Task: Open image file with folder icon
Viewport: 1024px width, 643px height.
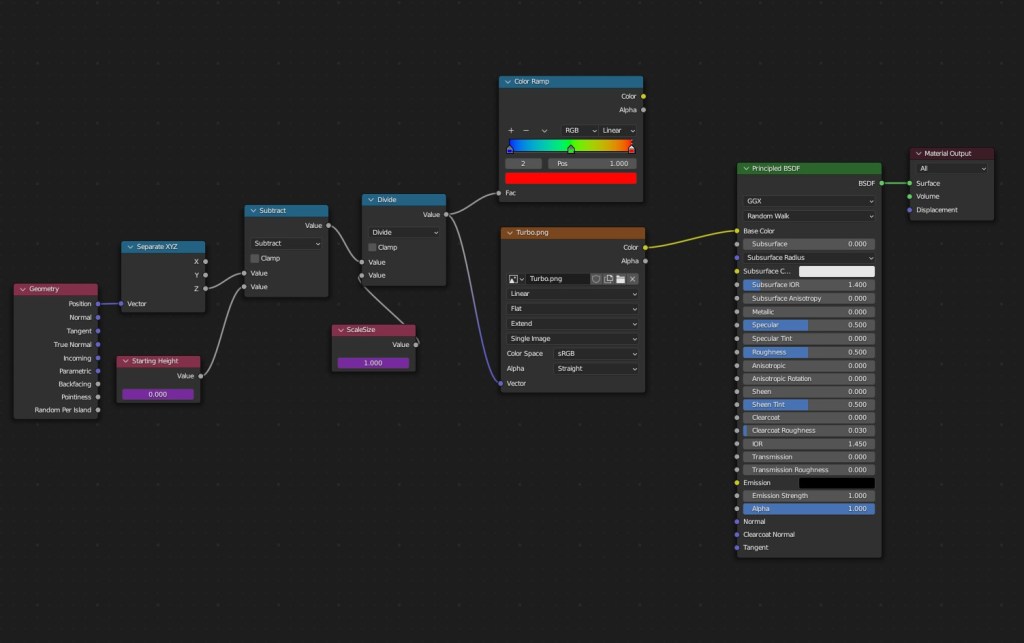Action: click(620, 279)
